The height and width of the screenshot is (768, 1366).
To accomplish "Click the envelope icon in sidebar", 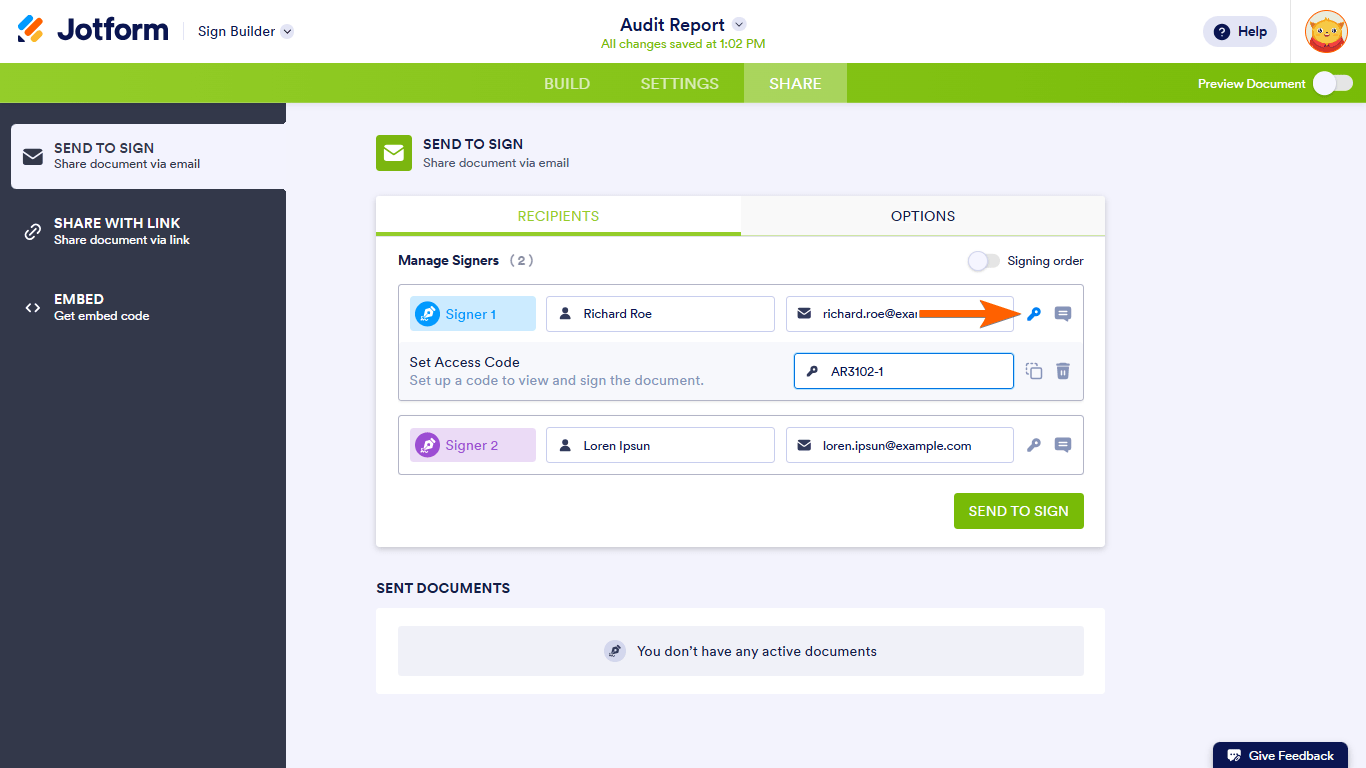I will 33,156.
